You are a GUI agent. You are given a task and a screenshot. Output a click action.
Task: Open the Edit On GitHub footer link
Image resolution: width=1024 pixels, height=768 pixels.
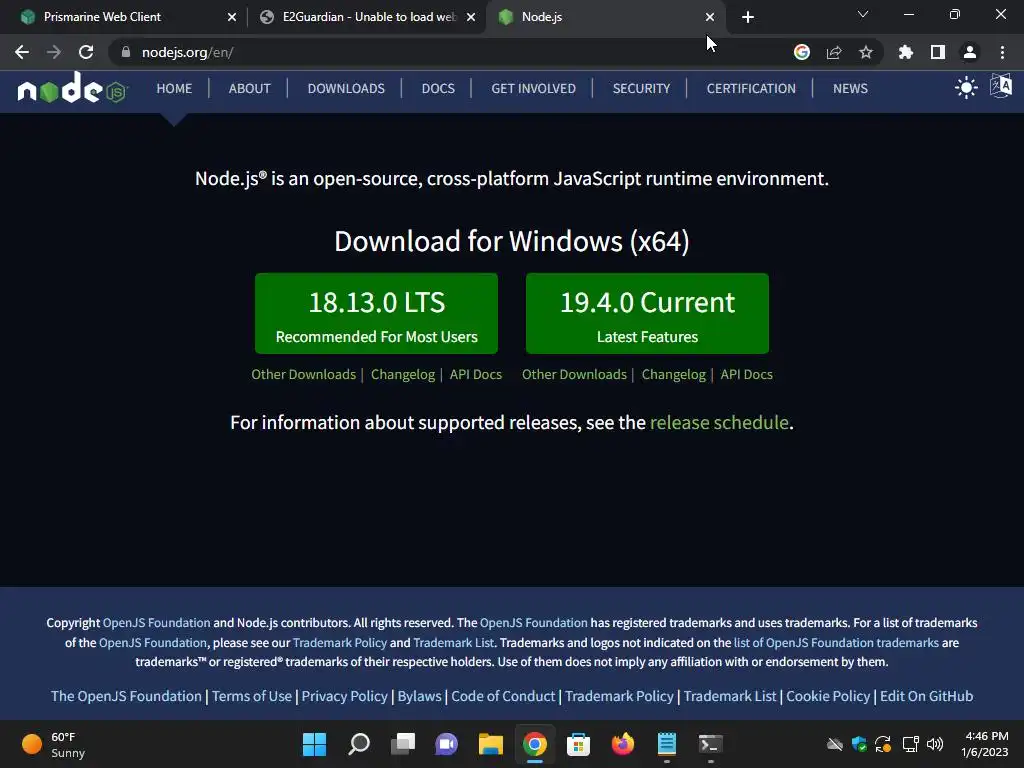point(926,696)
